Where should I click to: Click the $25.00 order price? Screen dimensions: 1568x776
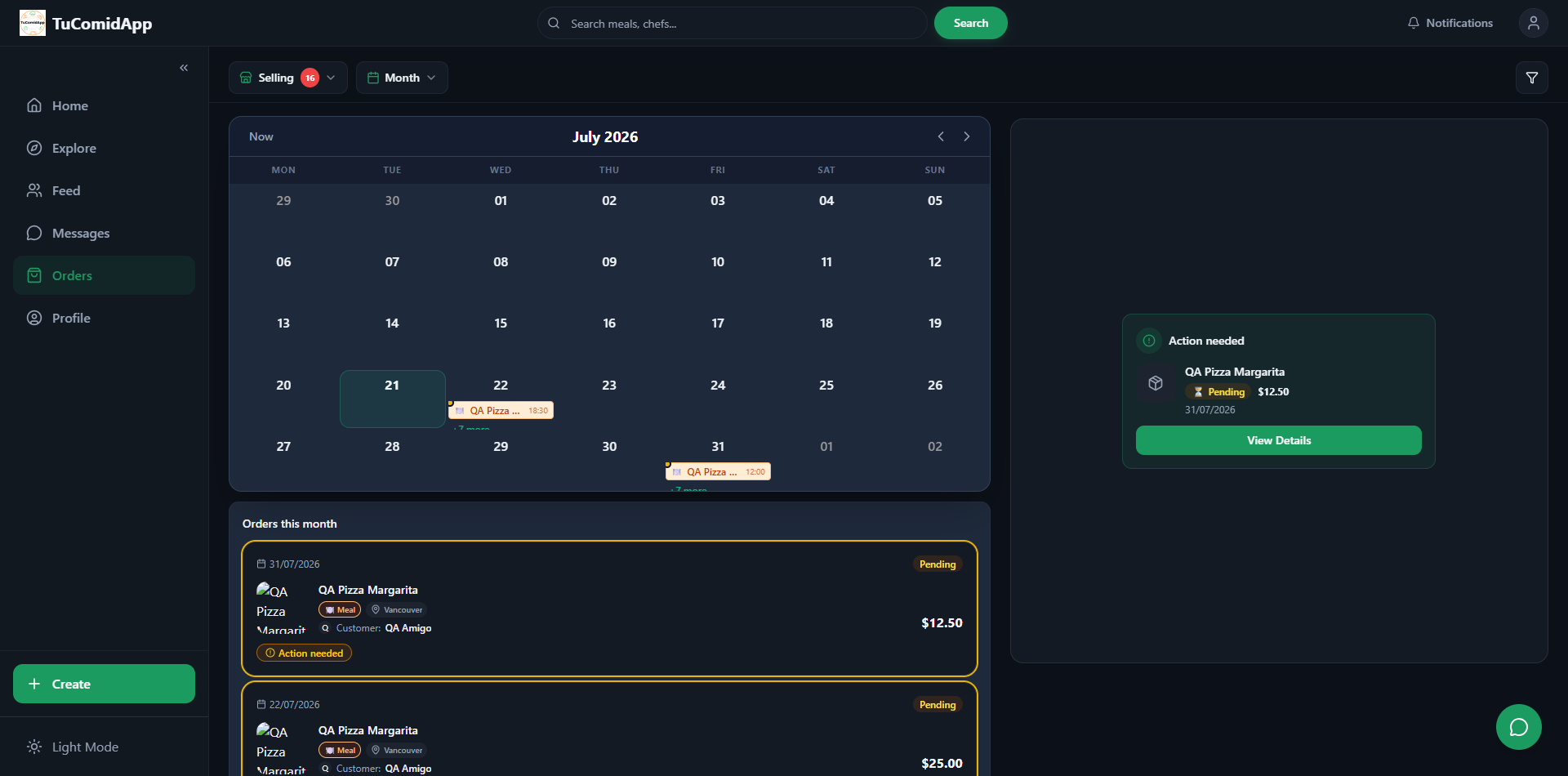(942, 763)
